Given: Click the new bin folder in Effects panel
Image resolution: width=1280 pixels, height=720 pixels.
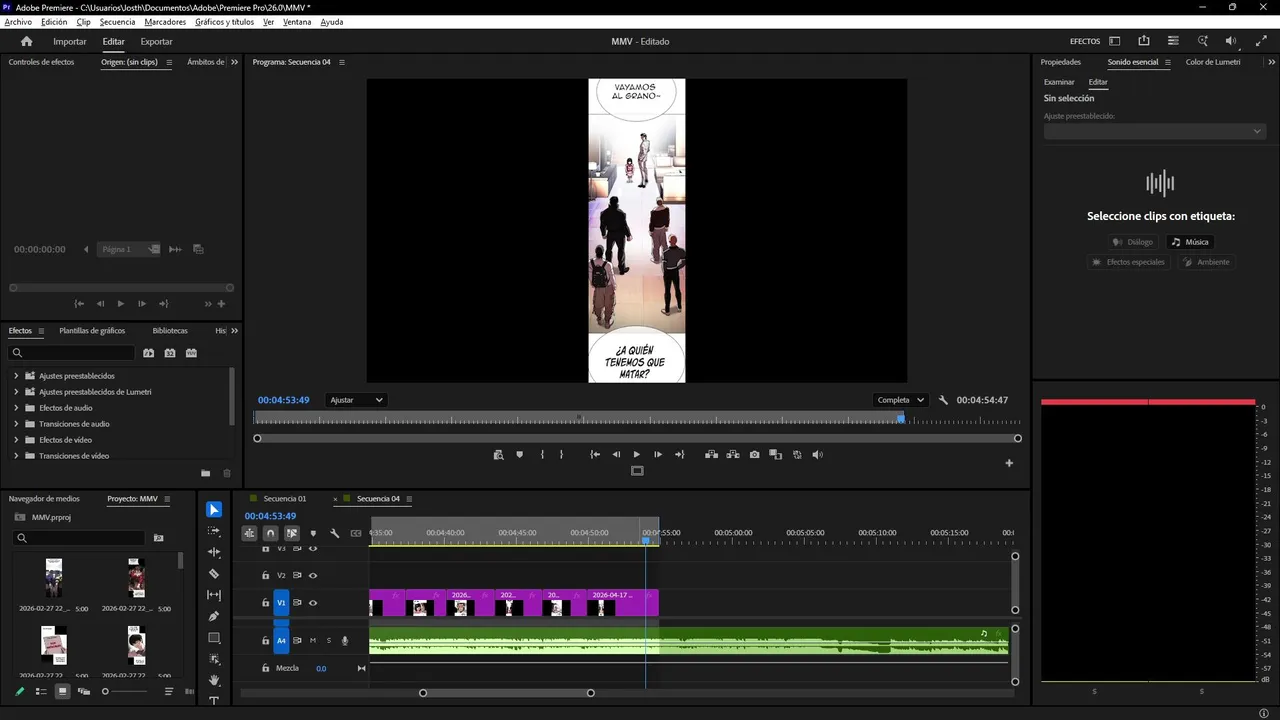Looking at the screenshot, I should coord(206,473).
